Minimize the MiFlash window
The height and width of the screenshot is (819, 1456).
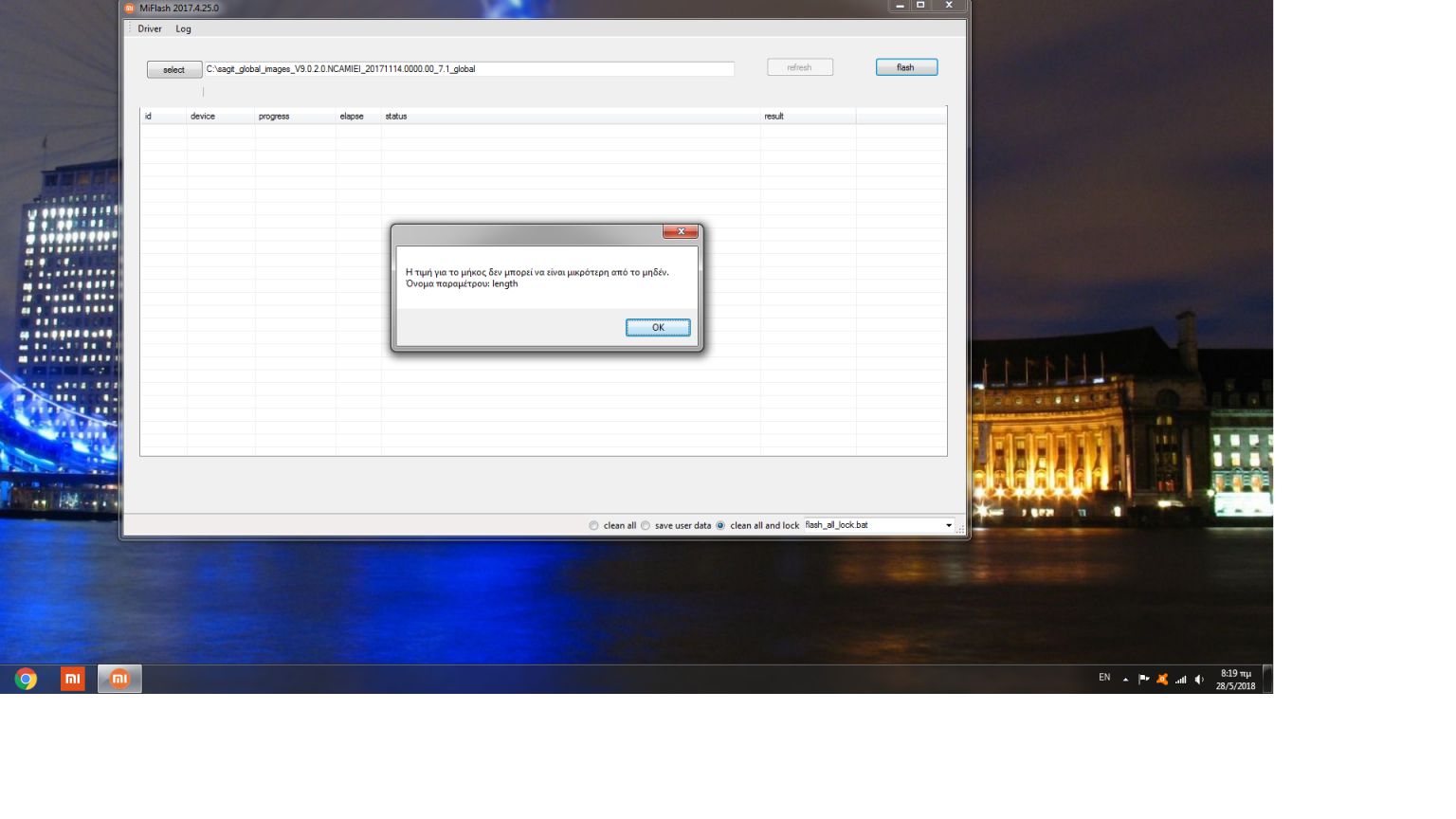[x=900, y=6]
